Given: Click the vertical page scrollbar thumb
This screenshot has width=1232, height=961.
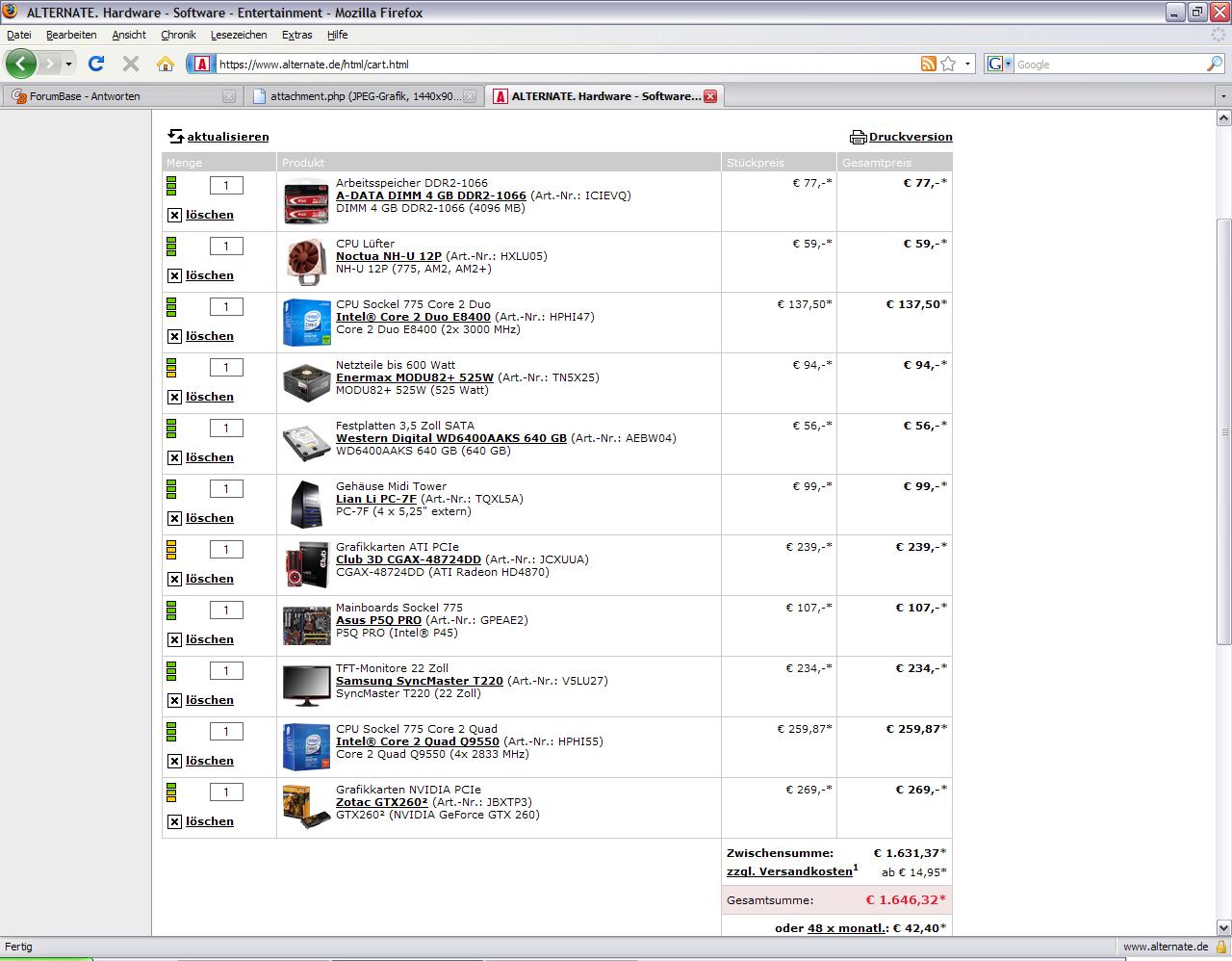Looking at the screenshot, I should click(x=1223, y=431).
